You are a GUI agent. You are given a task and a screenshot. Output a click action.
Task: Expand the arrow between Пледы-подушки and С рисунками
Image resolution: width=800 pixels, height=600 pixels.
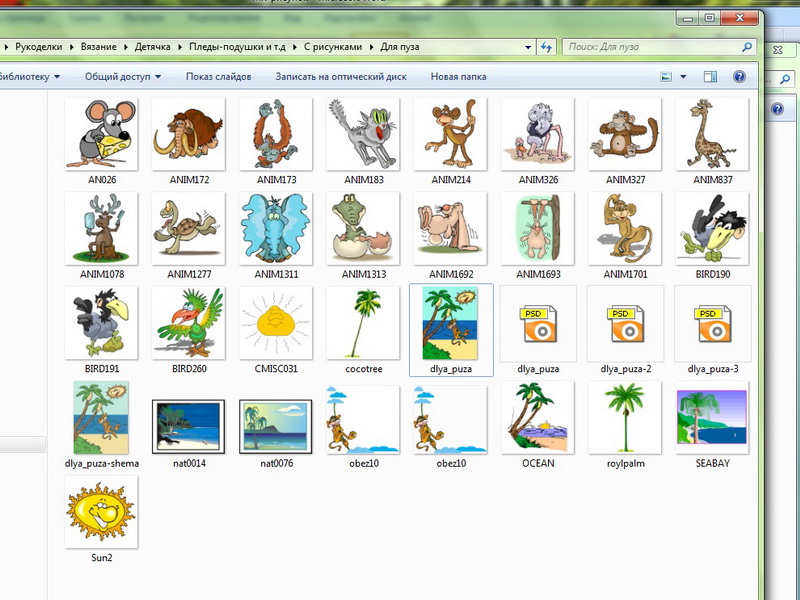295,47
